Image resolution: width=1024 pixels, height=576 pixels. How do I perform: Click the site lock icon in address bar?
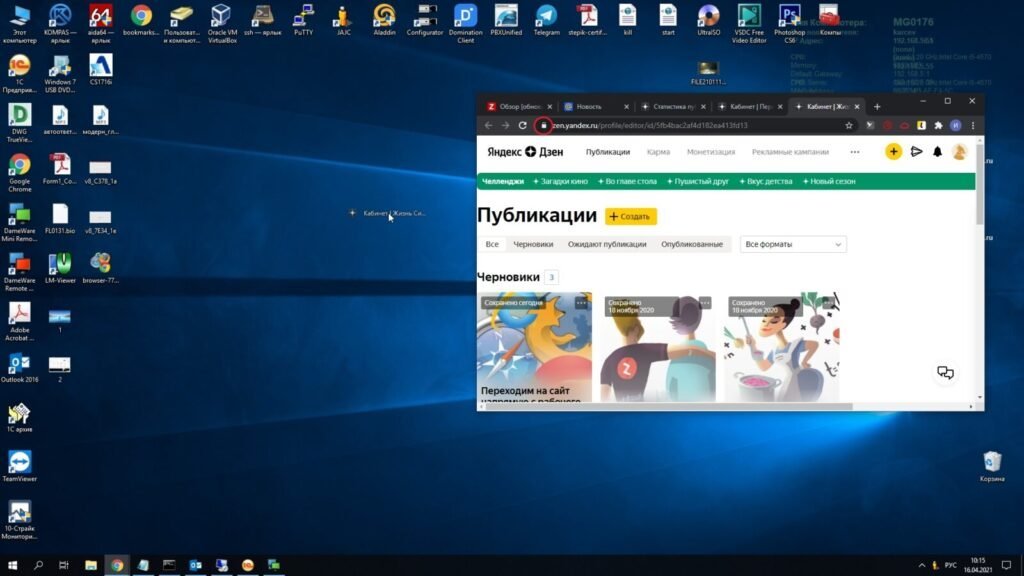[x=543, y=125]
